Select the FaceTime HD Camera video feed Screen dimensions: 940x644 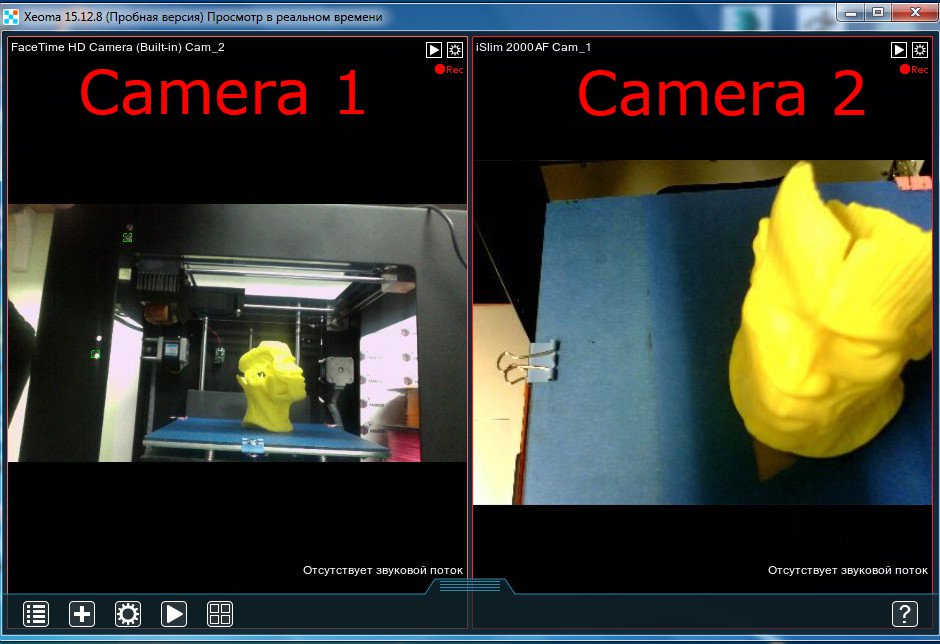tap(237, 333)
